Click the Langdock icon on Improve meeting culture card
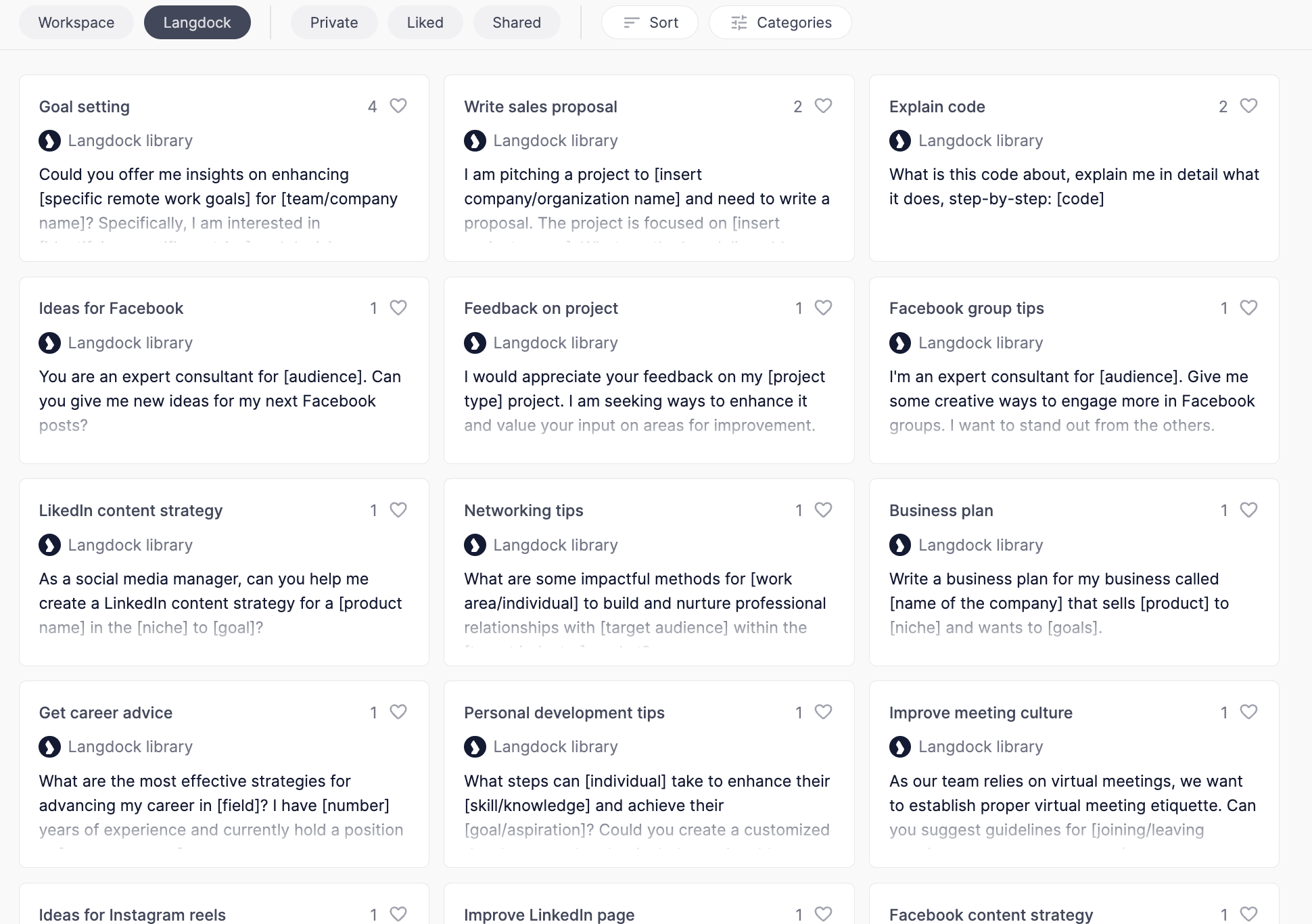Viewport: 1312px width, 924px height. [x=900, y=746]
